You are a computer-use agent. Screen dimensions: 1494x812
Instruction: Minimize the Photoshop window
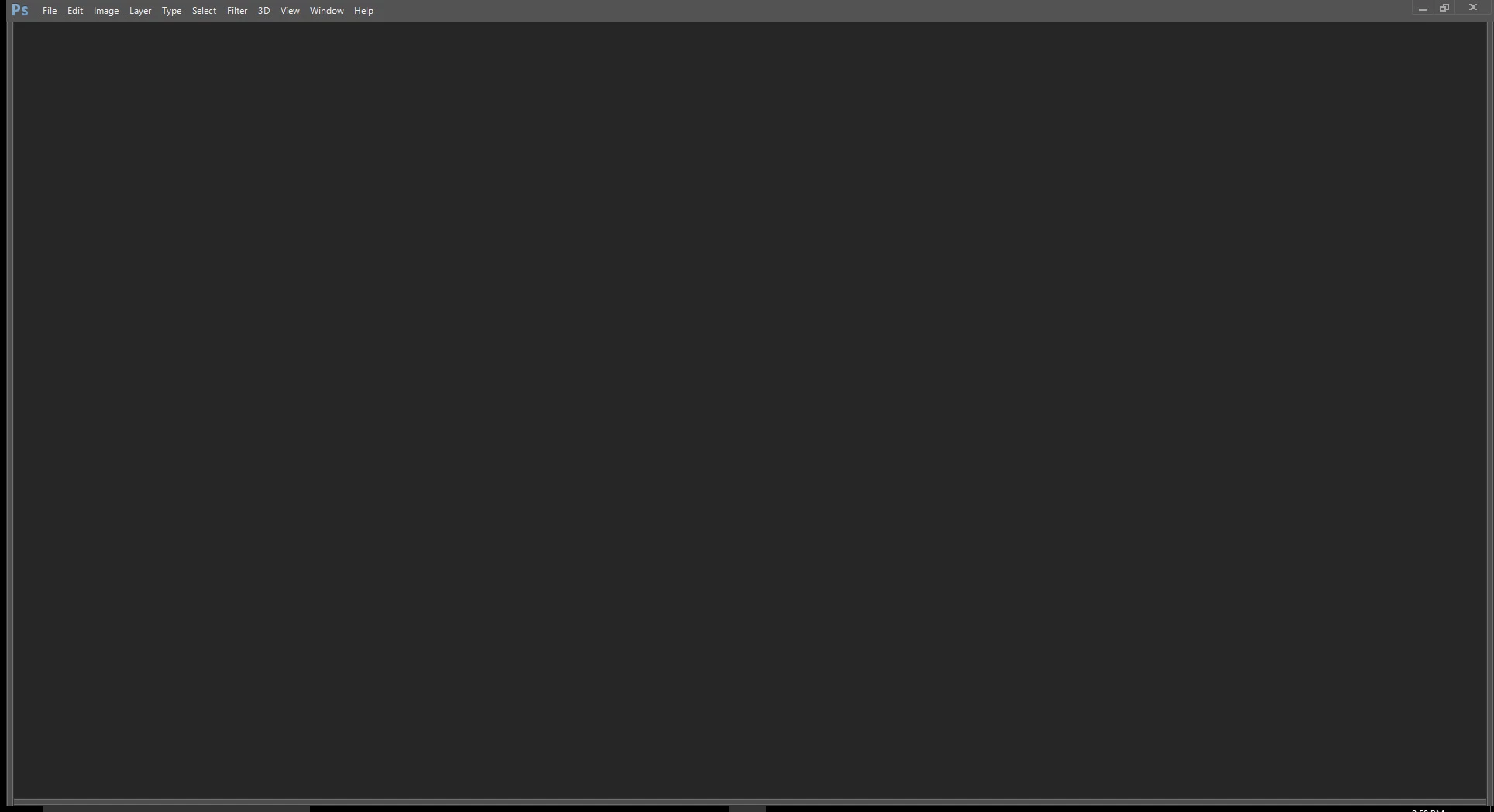pos(1422,9)
